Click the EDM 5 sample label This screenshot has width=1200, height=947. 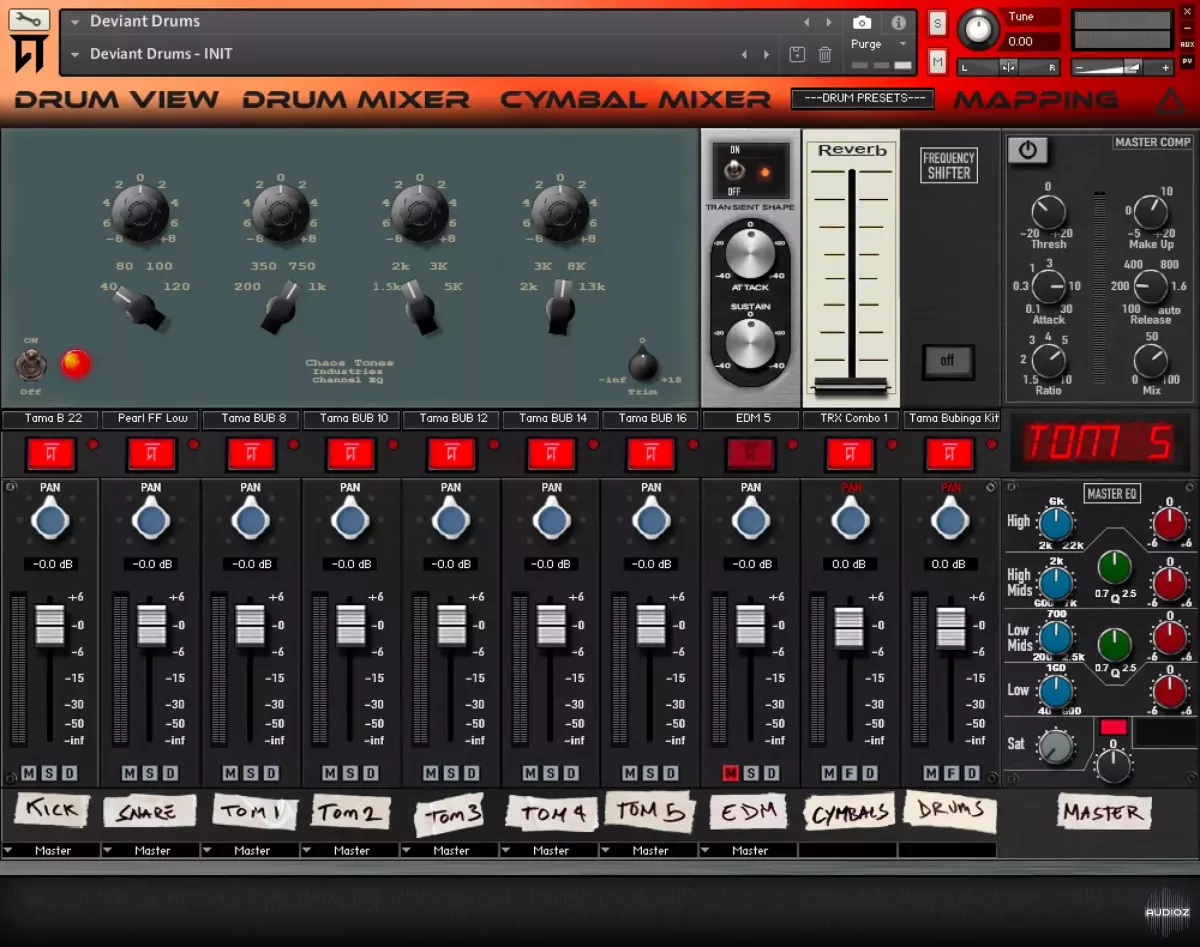coord(751,418)
